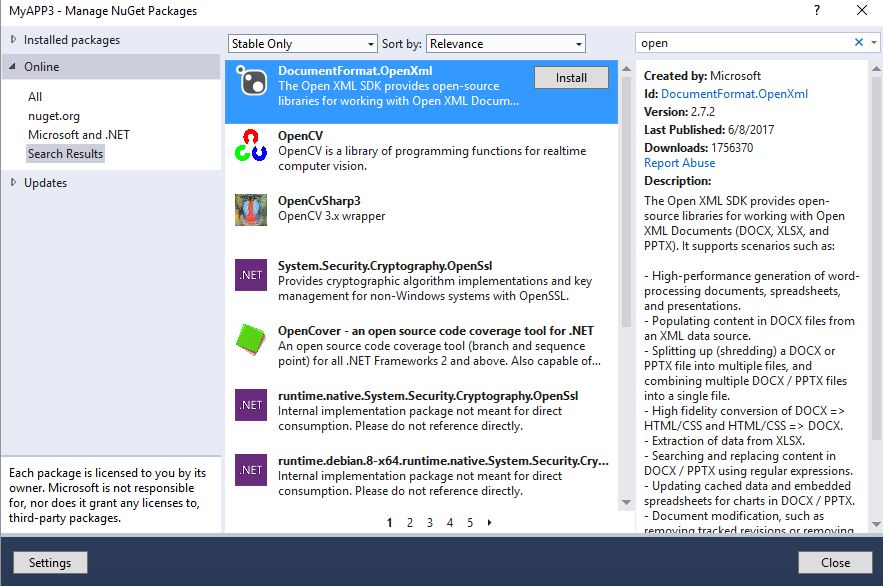Screen dimensions: 883x586
Task: Open the Settings button
Action: tap(50, 562)
